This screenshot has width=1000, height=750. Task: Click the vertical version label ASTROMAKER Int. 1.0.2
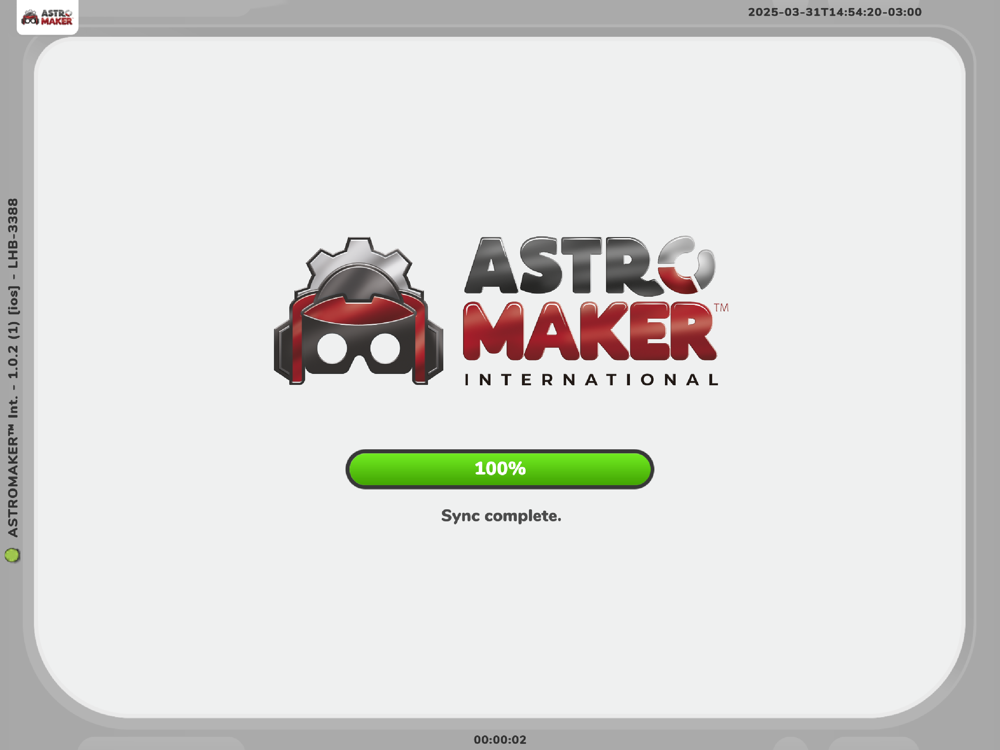13,367
